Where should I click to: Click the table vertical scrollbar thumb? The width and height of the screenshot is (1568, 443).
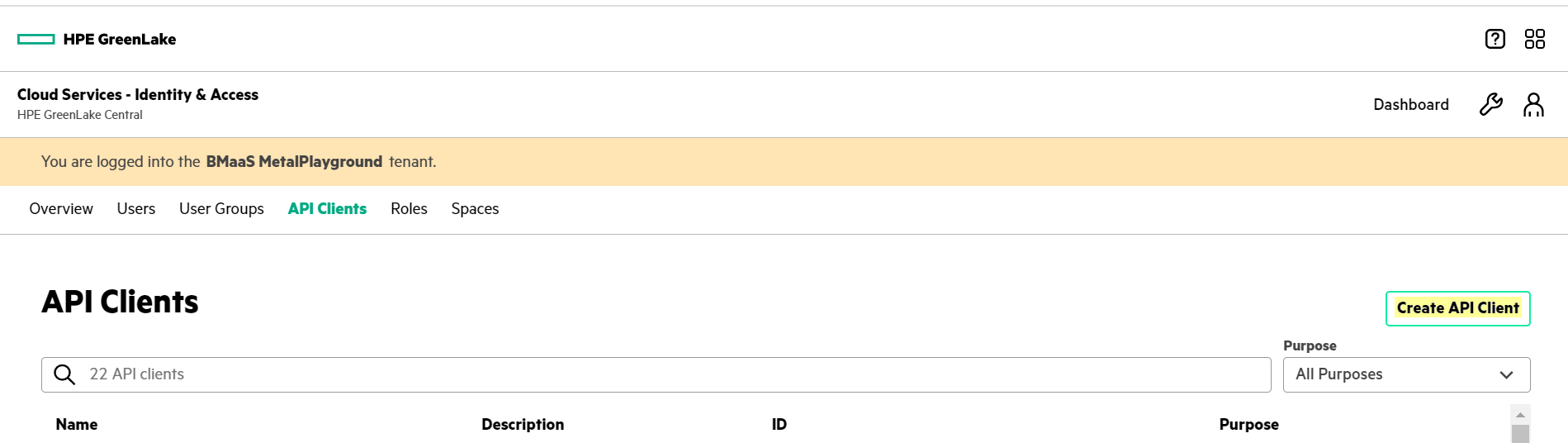coord(1520,434)
